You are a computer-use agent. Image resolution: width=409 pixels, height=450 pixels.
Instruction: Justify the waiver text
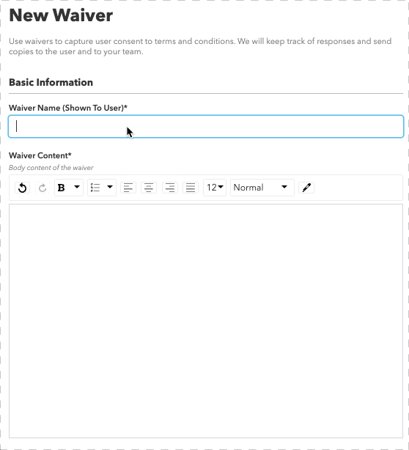190,188
